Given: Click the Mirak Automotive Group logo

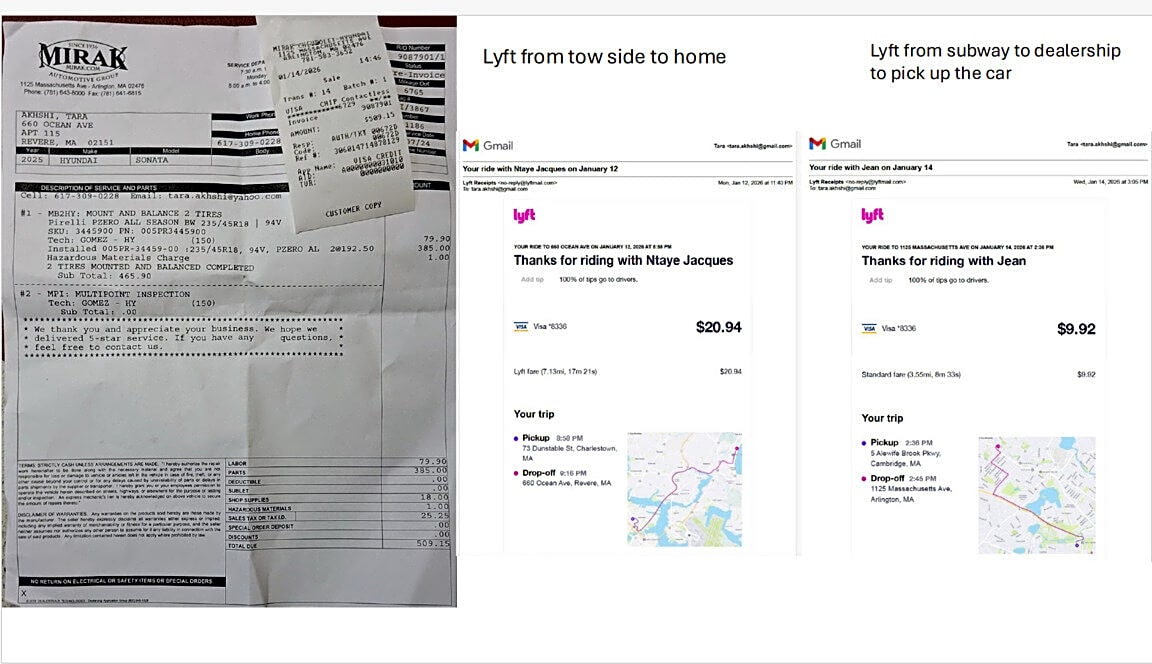Looking at the screenshot, I should coord(82,59).
